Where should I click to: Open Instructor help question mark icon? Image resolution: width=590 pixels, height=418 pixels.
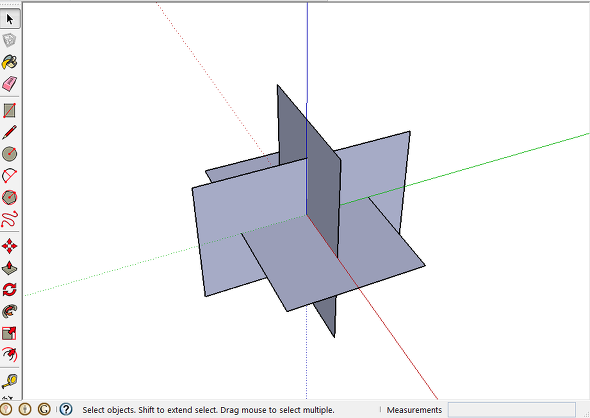66,409
